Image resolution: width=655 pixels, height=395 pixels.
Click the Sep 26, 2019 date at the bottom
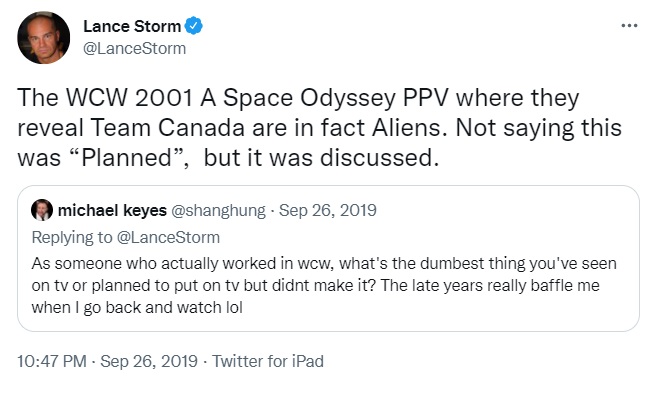(x=149, y=361)
